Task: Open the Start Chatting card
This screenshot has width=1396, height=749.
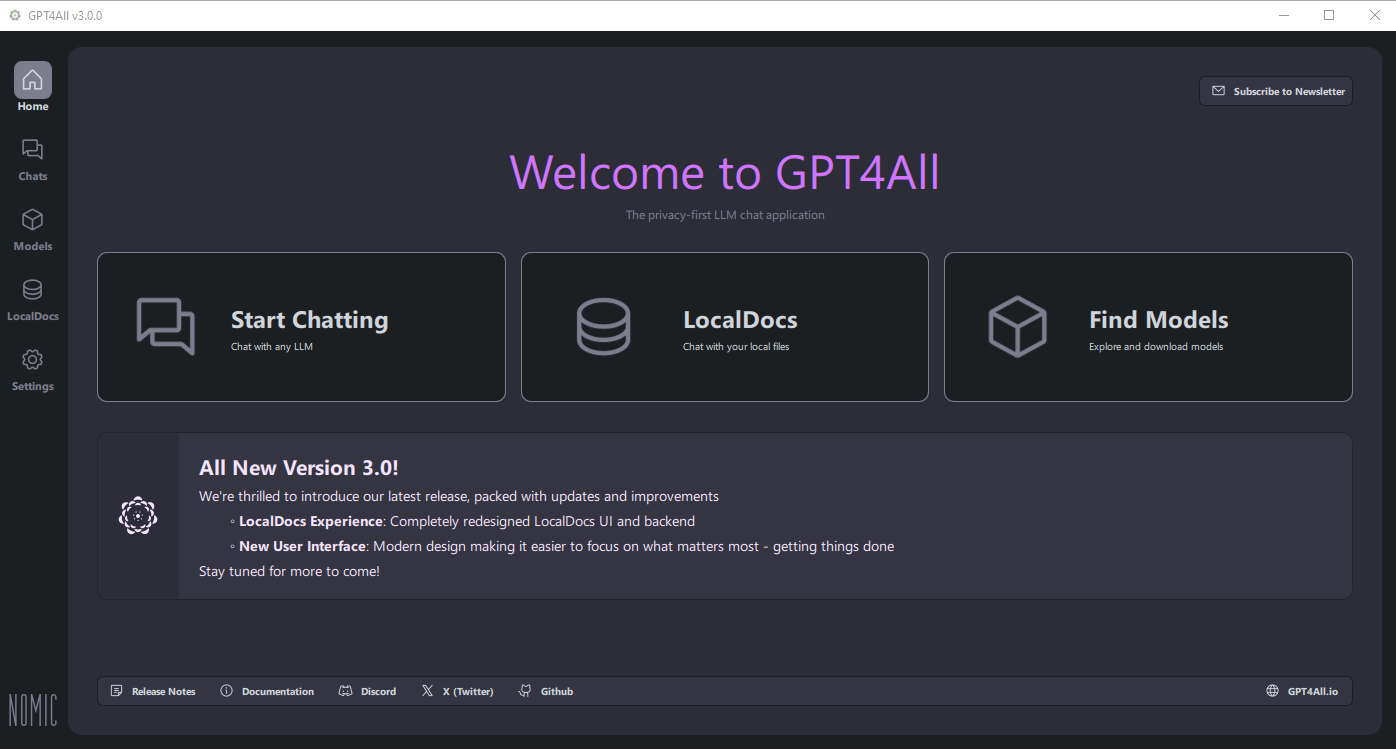Action: [301, 326]
